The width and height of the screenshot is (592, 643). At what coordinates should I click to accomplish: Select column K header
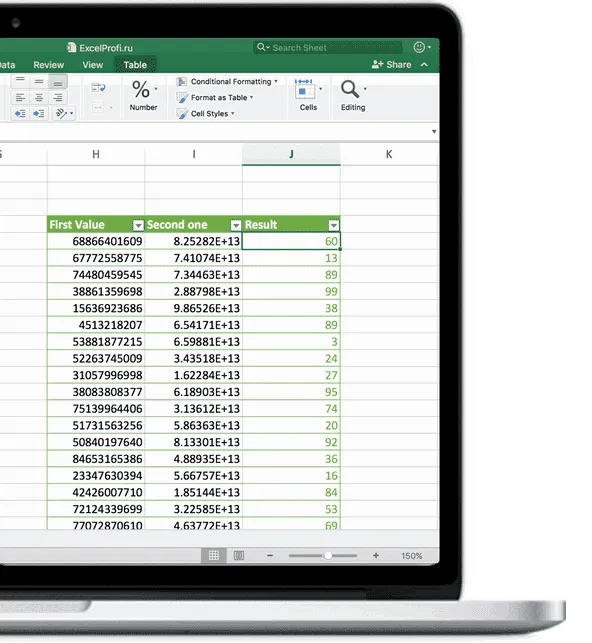(x=389, y=154)
